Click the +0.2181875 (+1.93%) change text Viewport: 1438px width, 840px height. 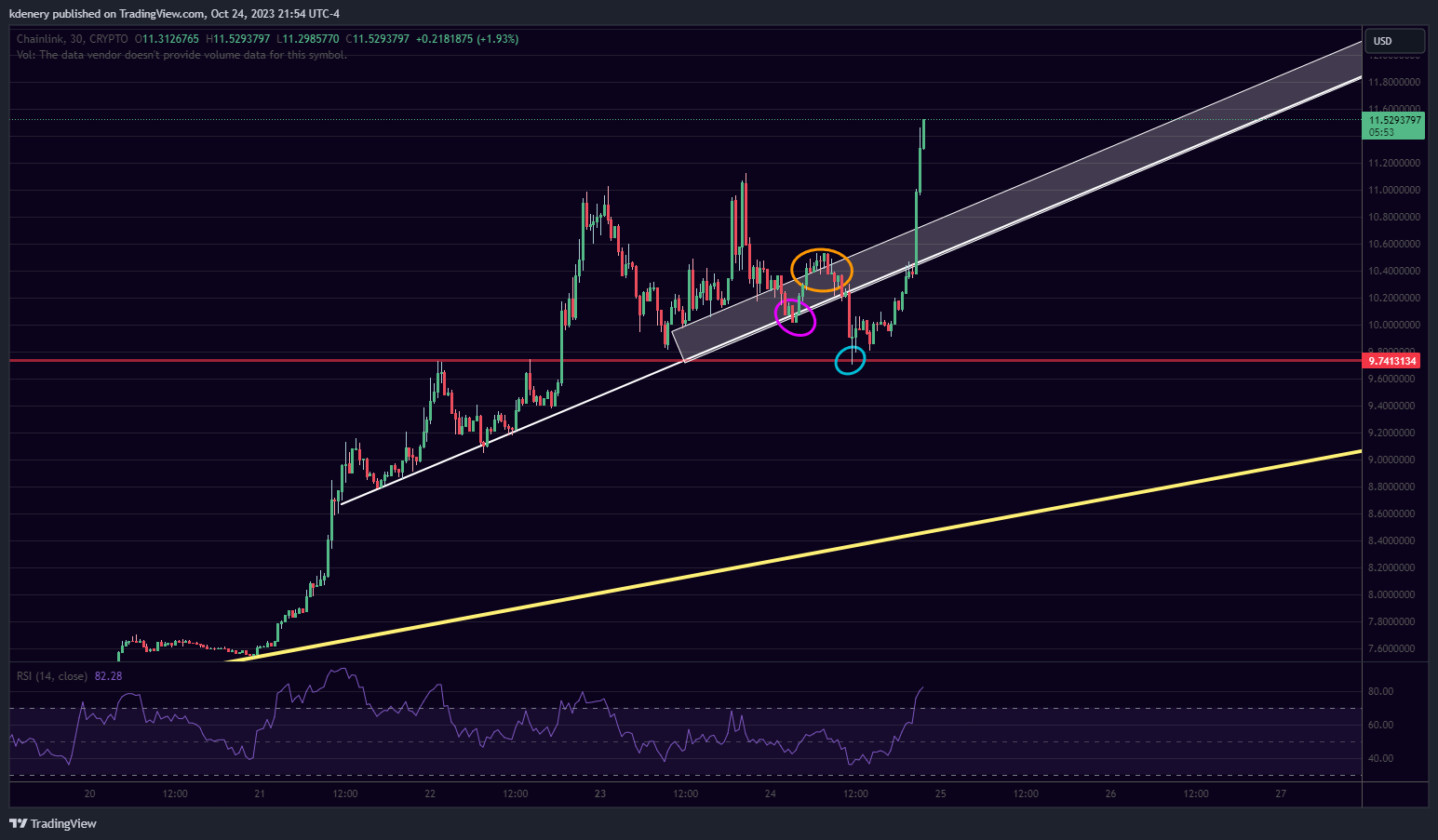(467, 39)
